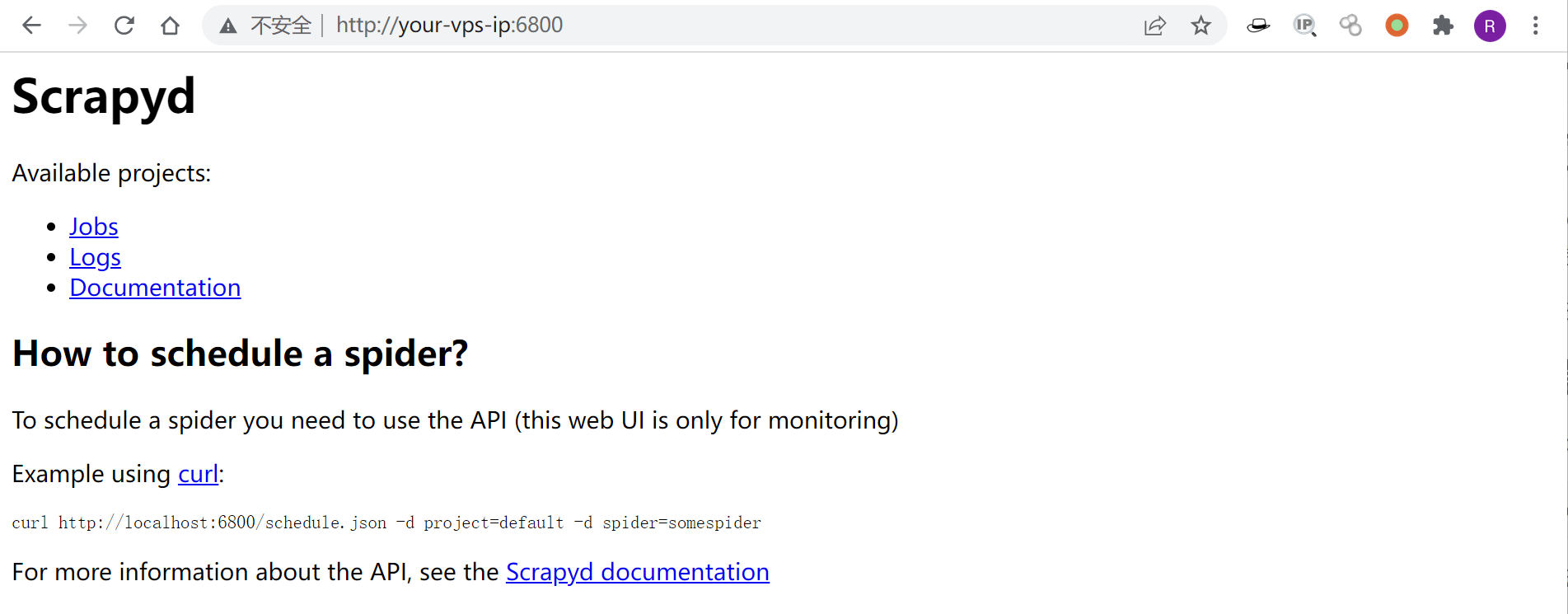Click the browser forward arrow
The width and height of the screenshot is (1568, 614).
click(x=77, y=26)
